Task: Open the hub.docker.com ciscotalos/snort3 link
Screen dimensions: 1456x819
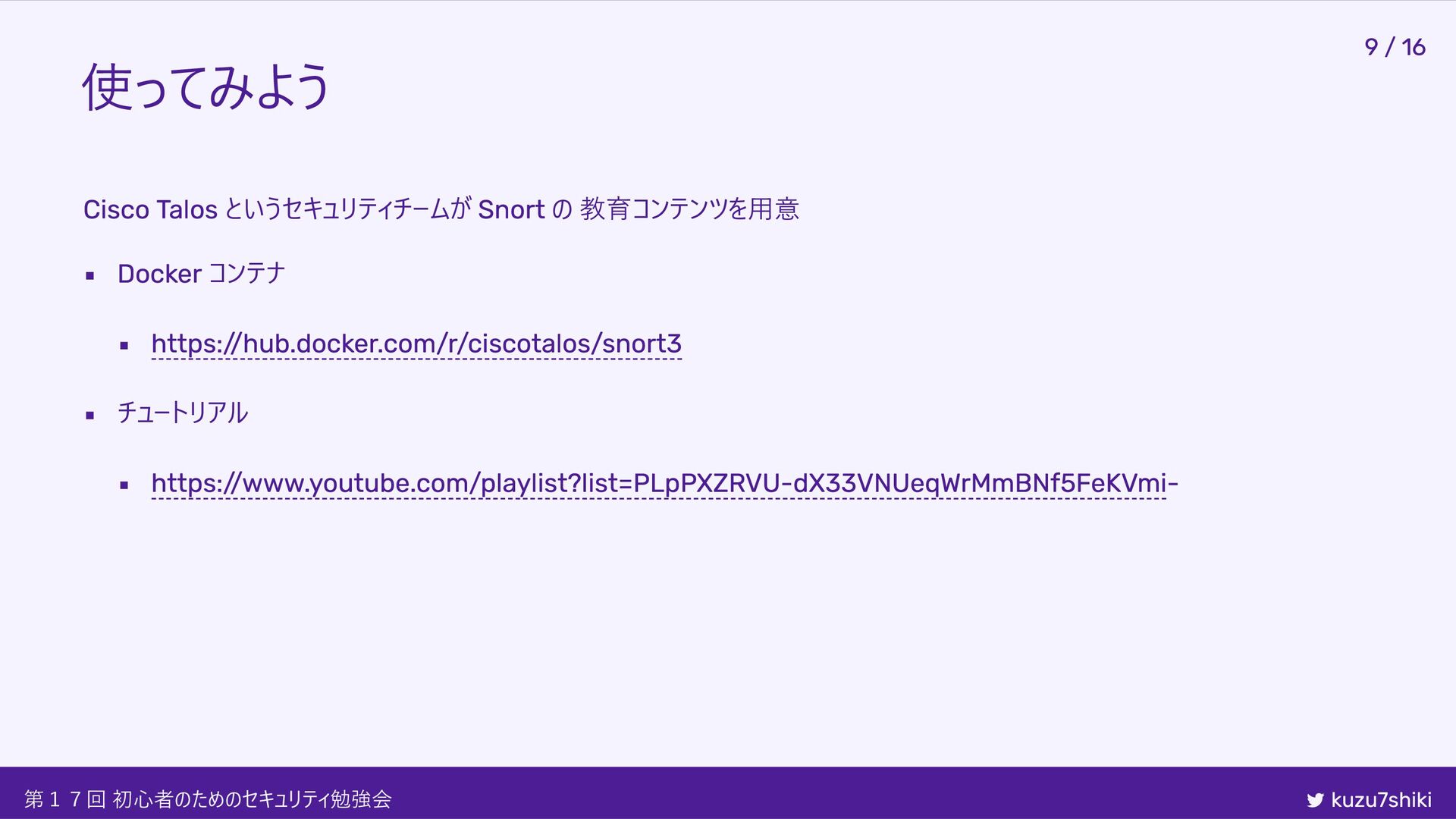Action: [416, 344]
